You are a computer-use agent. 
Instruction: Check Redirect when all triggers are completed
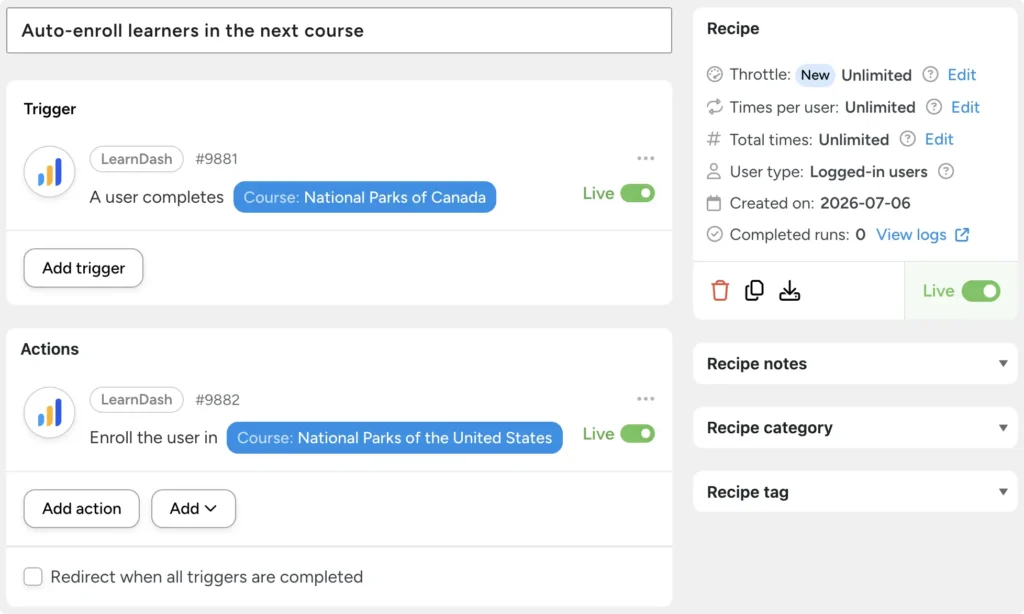(33, 577)
